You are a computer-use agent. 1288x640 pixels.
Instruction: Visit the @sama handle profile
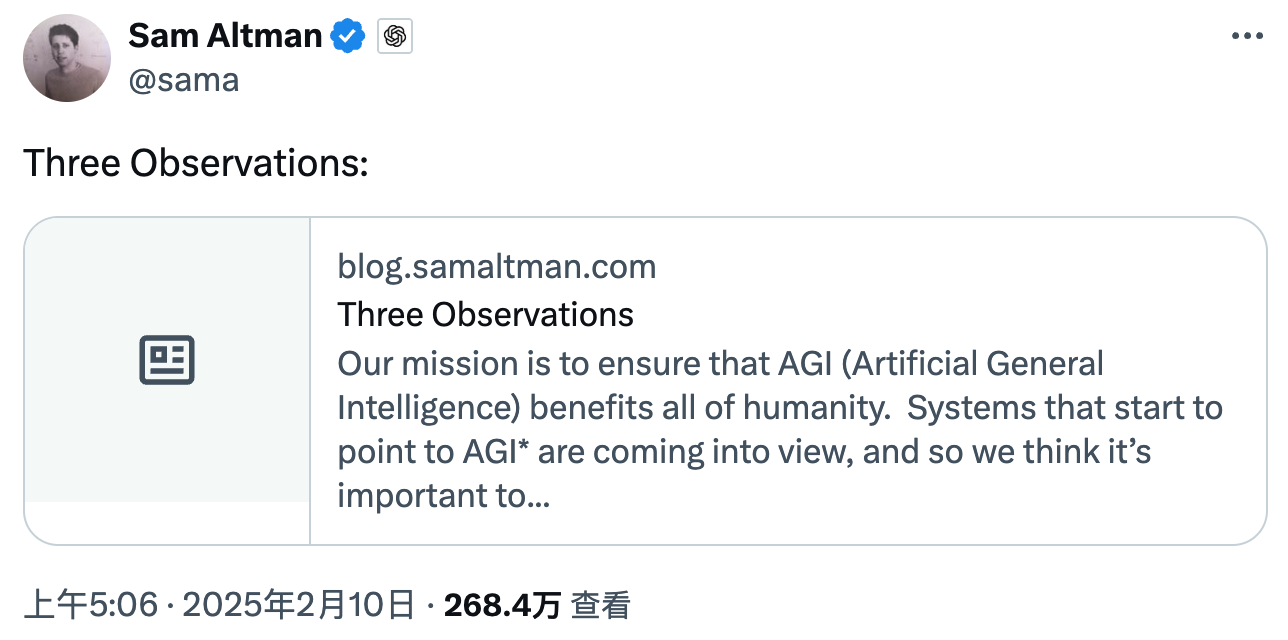pyautogui.click(x=184, y=80)
